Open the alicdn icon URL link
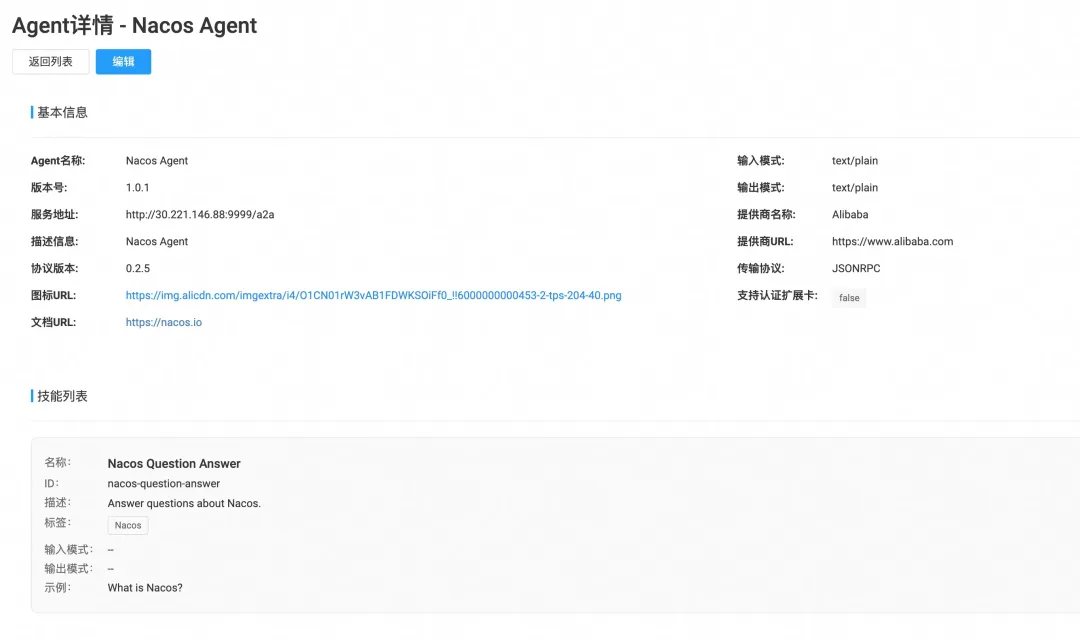 point(373,295)
